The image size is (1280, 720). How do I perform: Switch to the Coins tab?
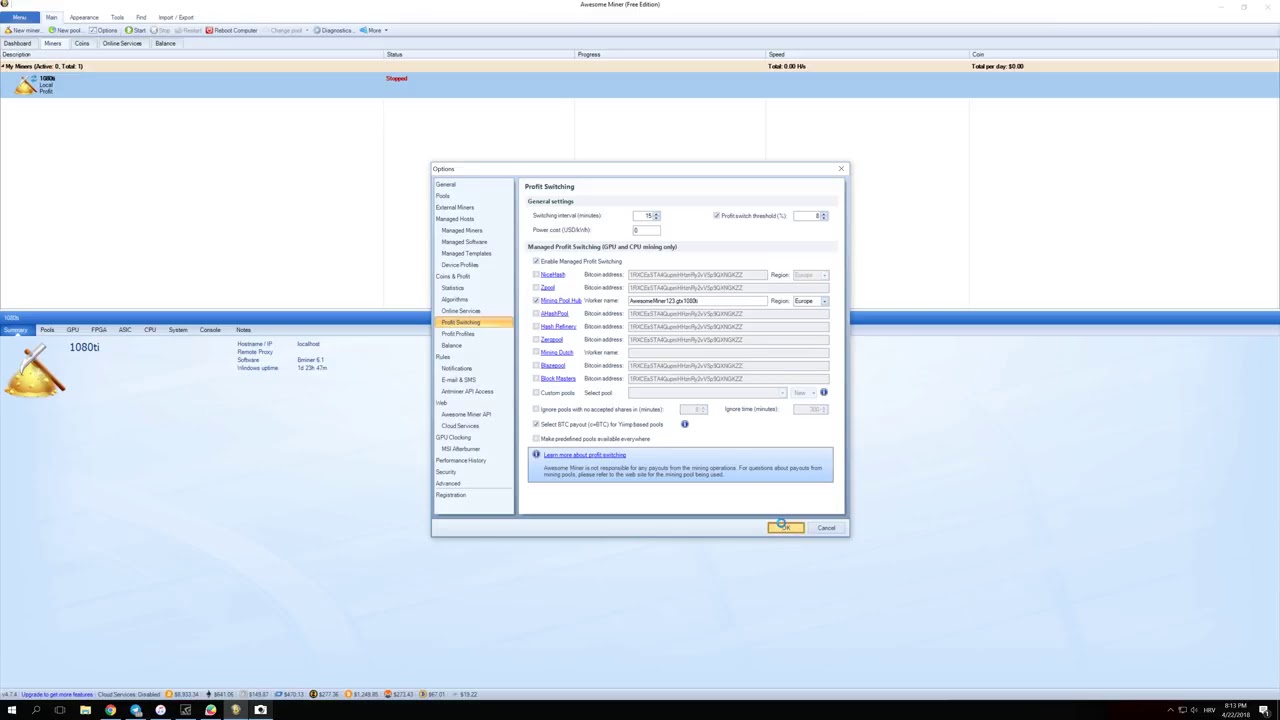point(82,43)
